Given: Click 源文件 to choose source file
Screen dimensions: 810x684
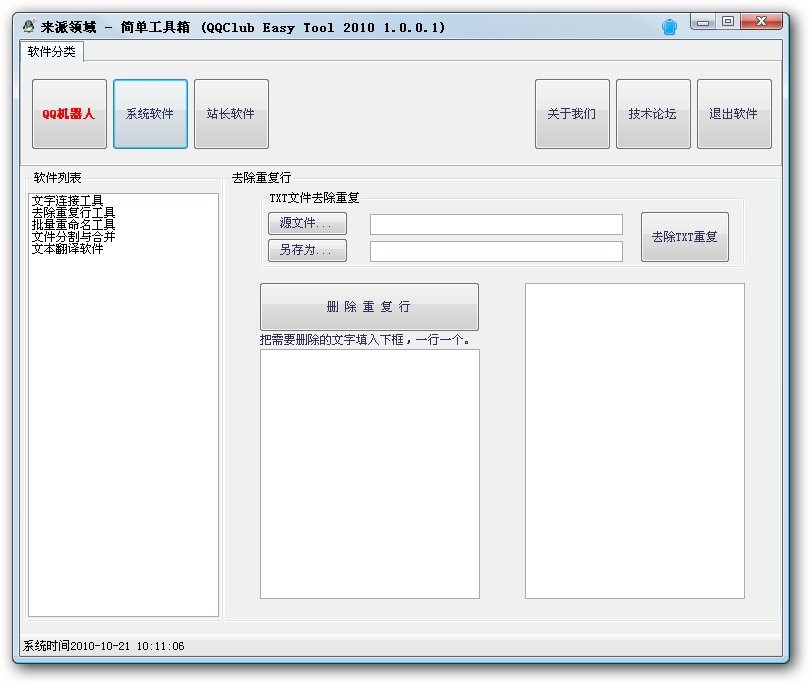Looking at the screenshot, I should tap(307, 223).
